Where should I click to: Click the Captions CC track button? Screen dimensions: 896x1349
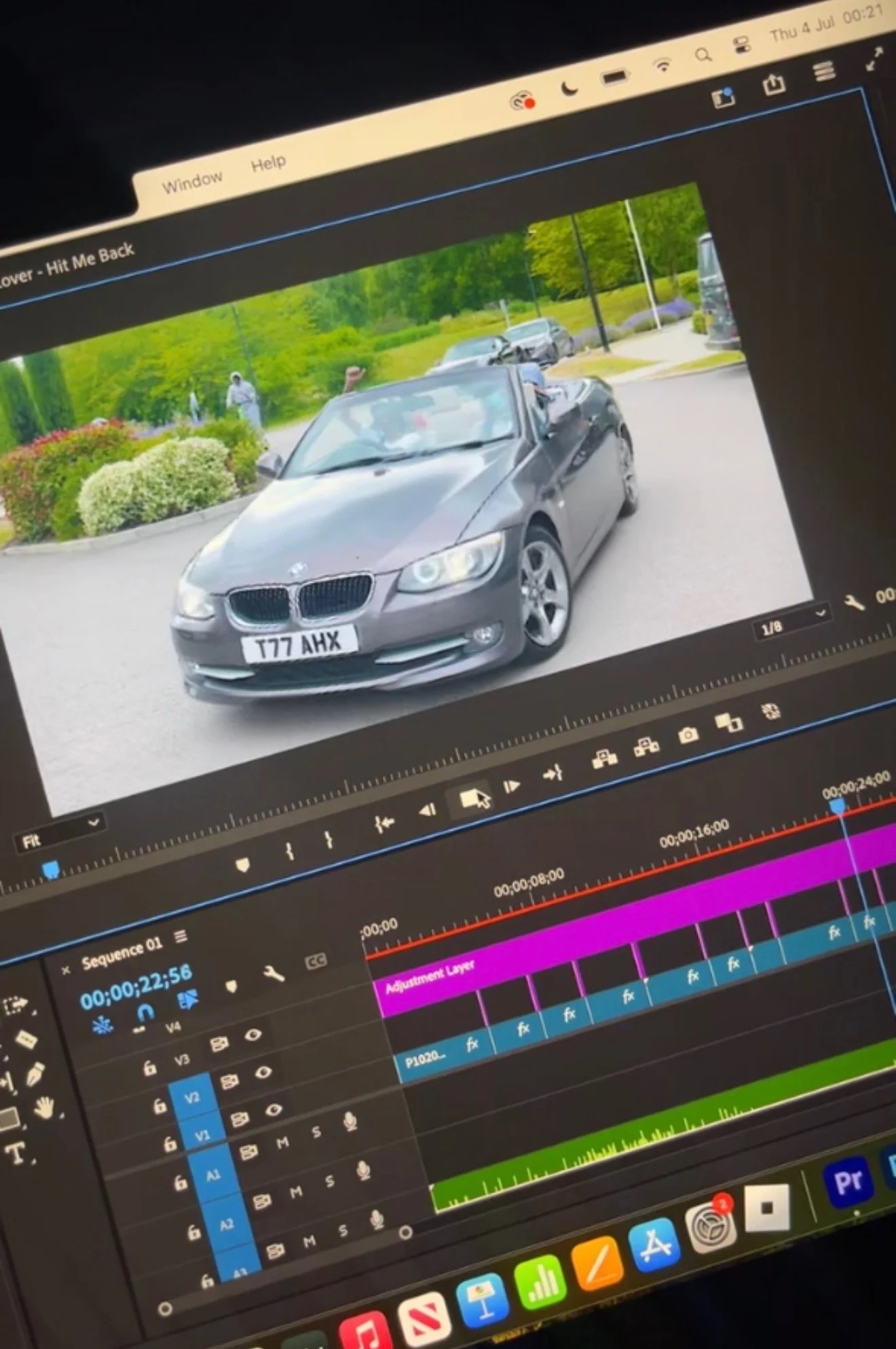[316, 961]
